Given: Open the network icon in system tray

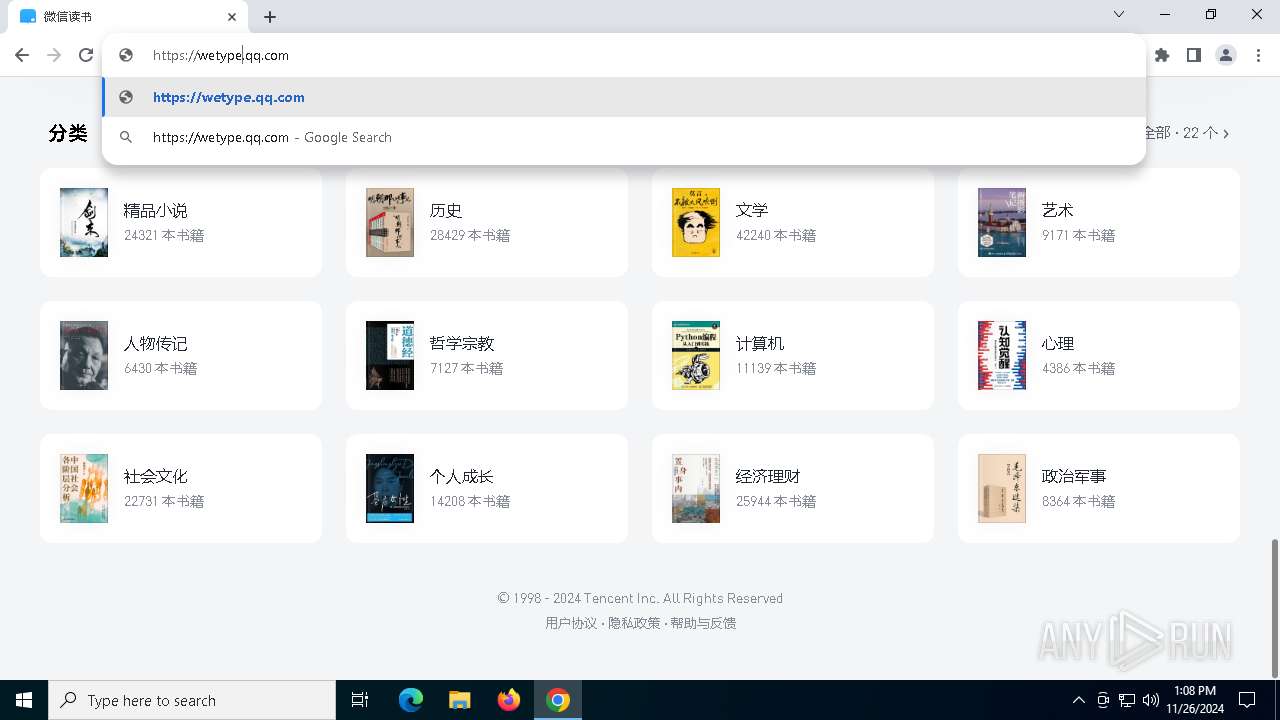Looking at the screenshot, I should (x=1127, y=700).
